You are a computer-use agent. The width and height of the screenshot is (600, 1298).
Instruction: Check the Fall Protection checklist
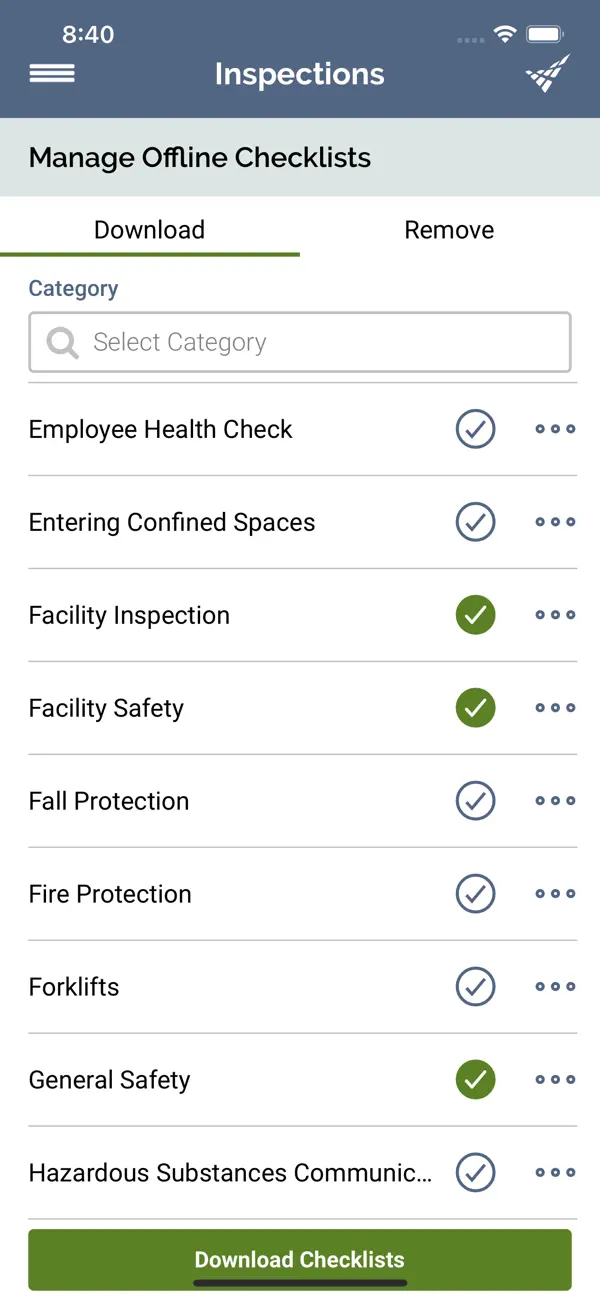pyautogui.click(x=475, y=800)
